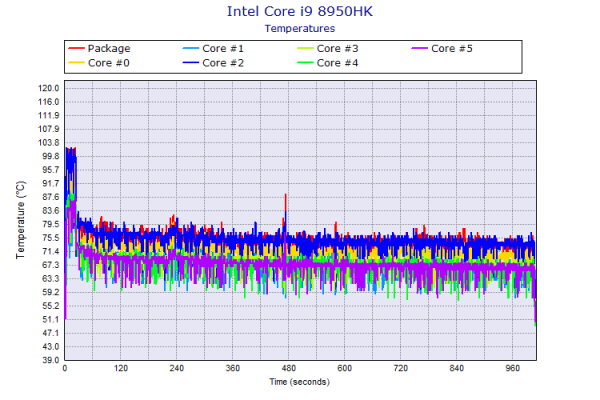
Task: Click the 75.5 y-axis value
Action: click(x=51, y=238)
